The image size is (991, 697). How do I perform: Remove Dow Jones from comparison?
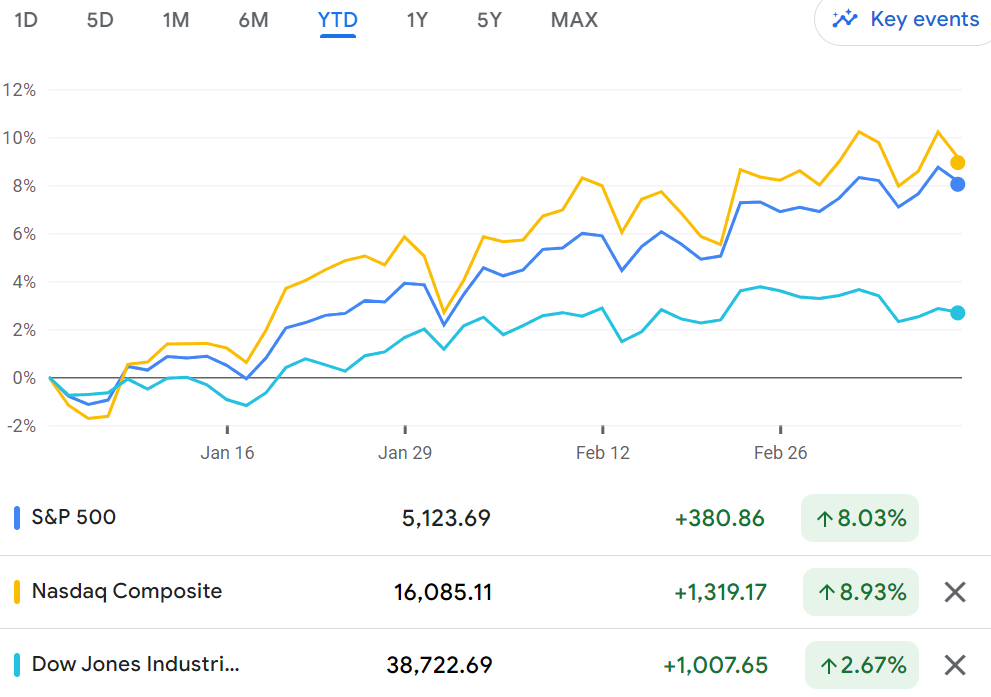pyautogui.click(x=955, y=665)
